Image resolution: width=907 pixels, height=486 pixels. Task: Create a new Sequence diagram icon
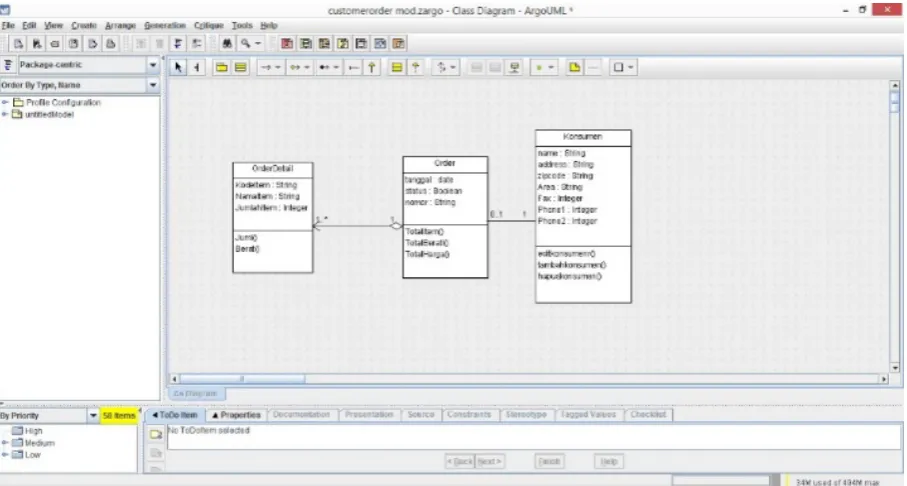point(324,43)
